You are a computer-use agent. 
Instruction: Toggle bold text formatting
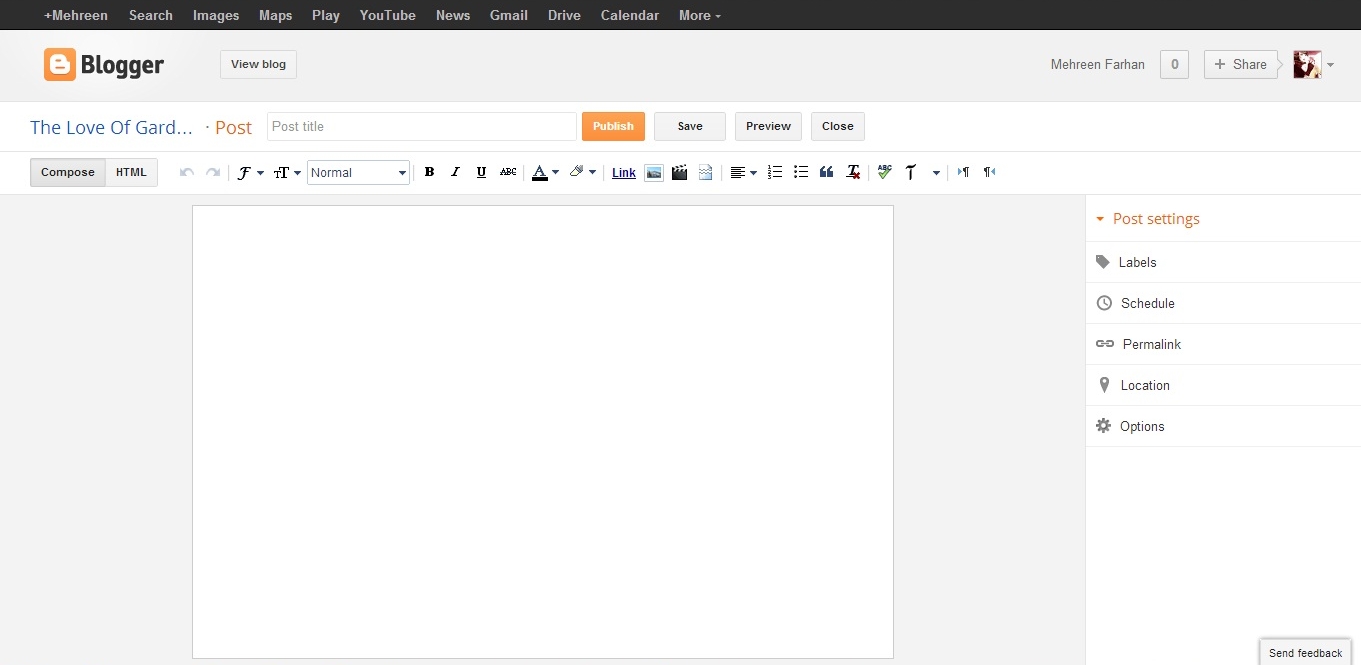pyautogui.click(x=428, y=172)
